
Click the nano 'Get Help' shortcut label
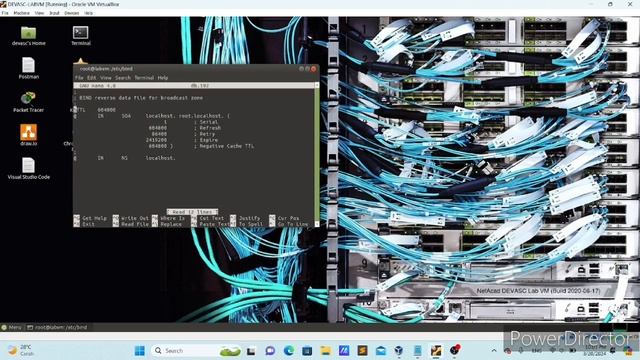(x=94, y=218)
